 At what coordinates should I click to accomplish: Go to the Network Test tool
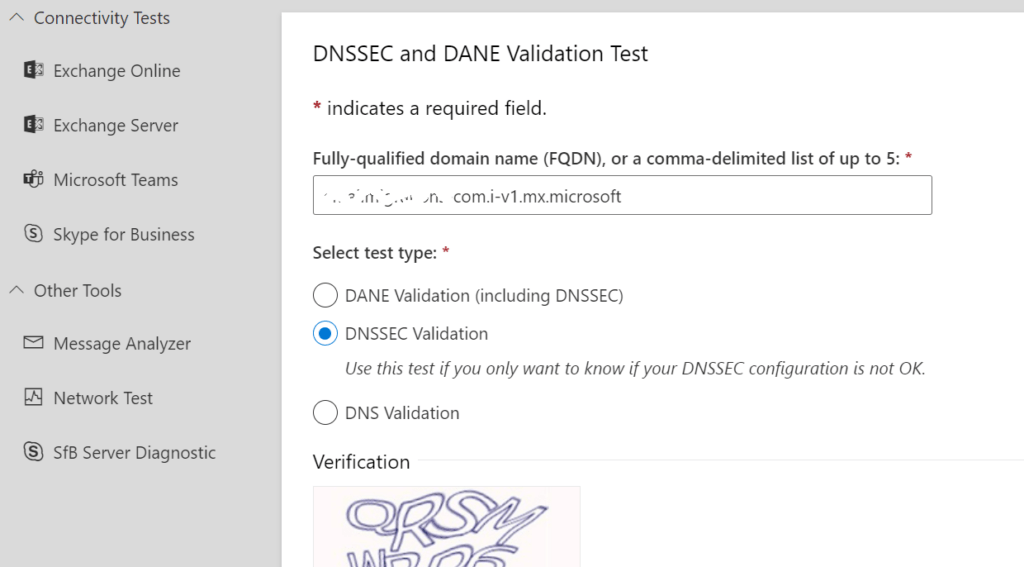click(103, 398)
